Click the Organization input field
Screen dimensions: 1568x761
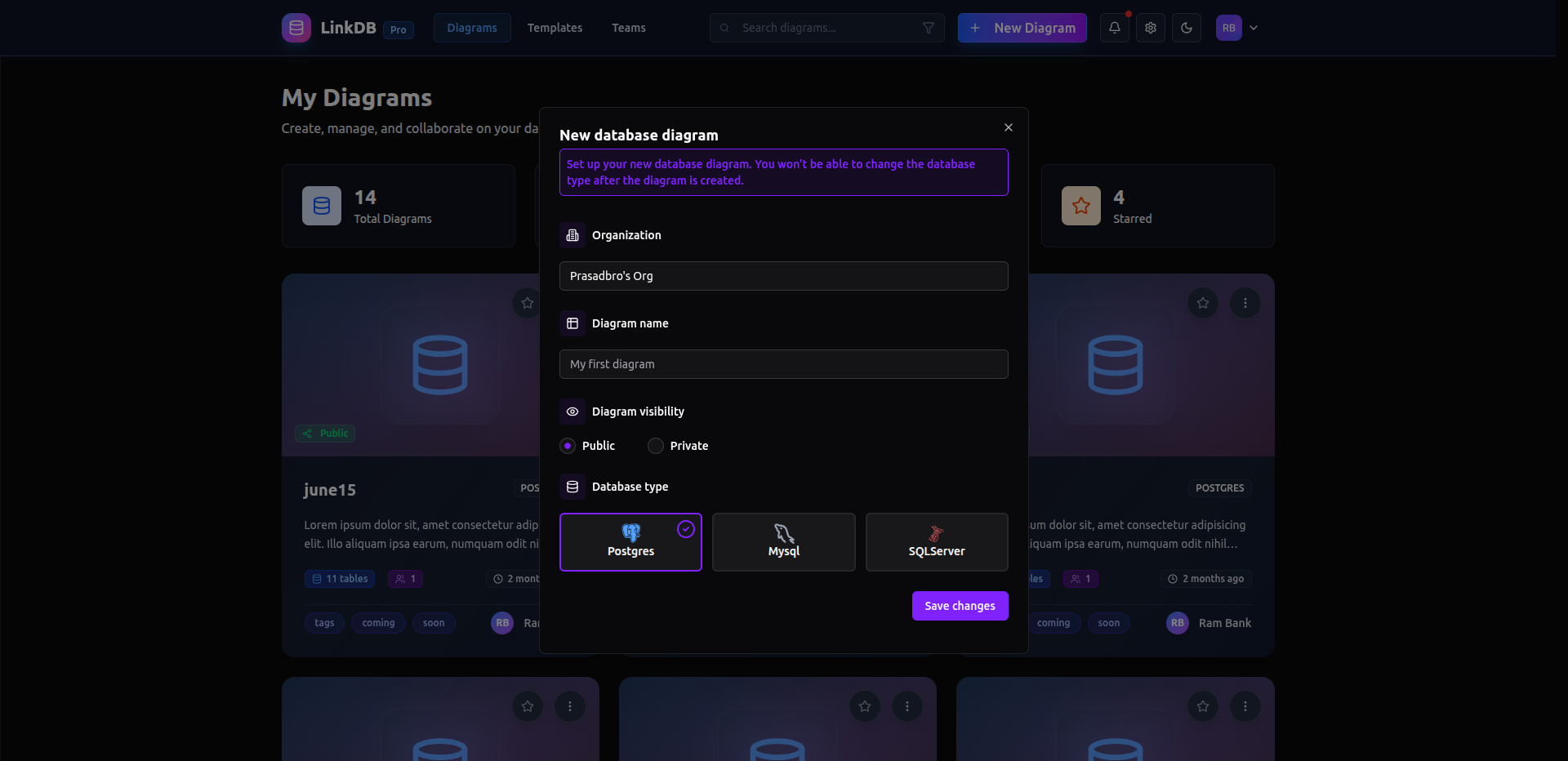click(x=784, y=276)
